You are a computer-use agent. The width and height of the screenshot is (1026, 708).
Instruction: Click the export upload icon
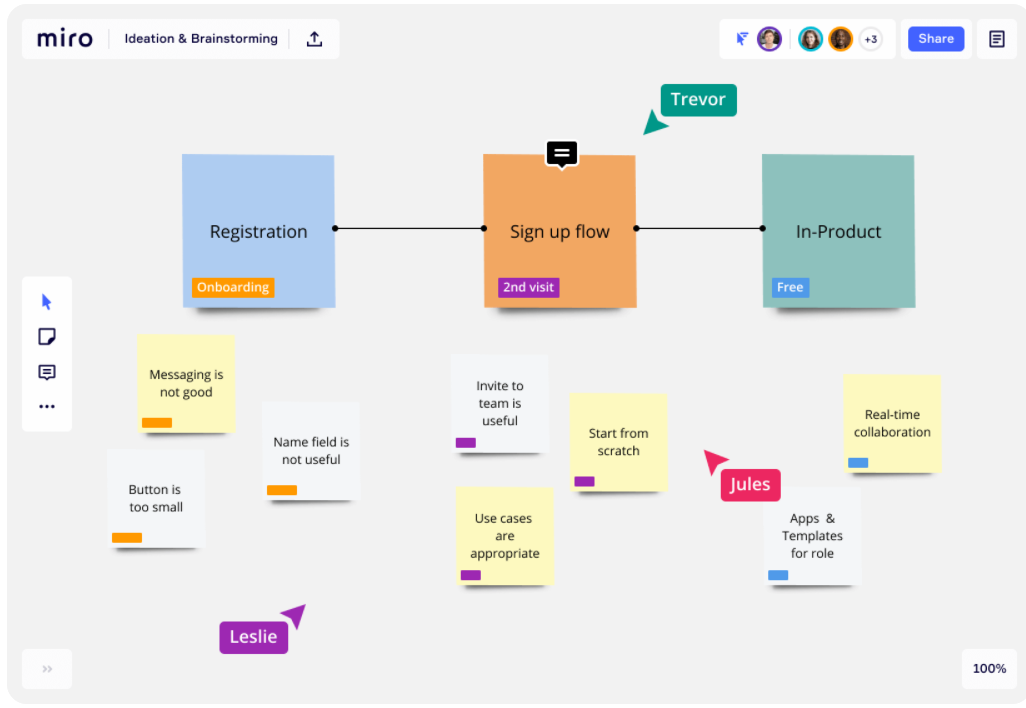314,39
